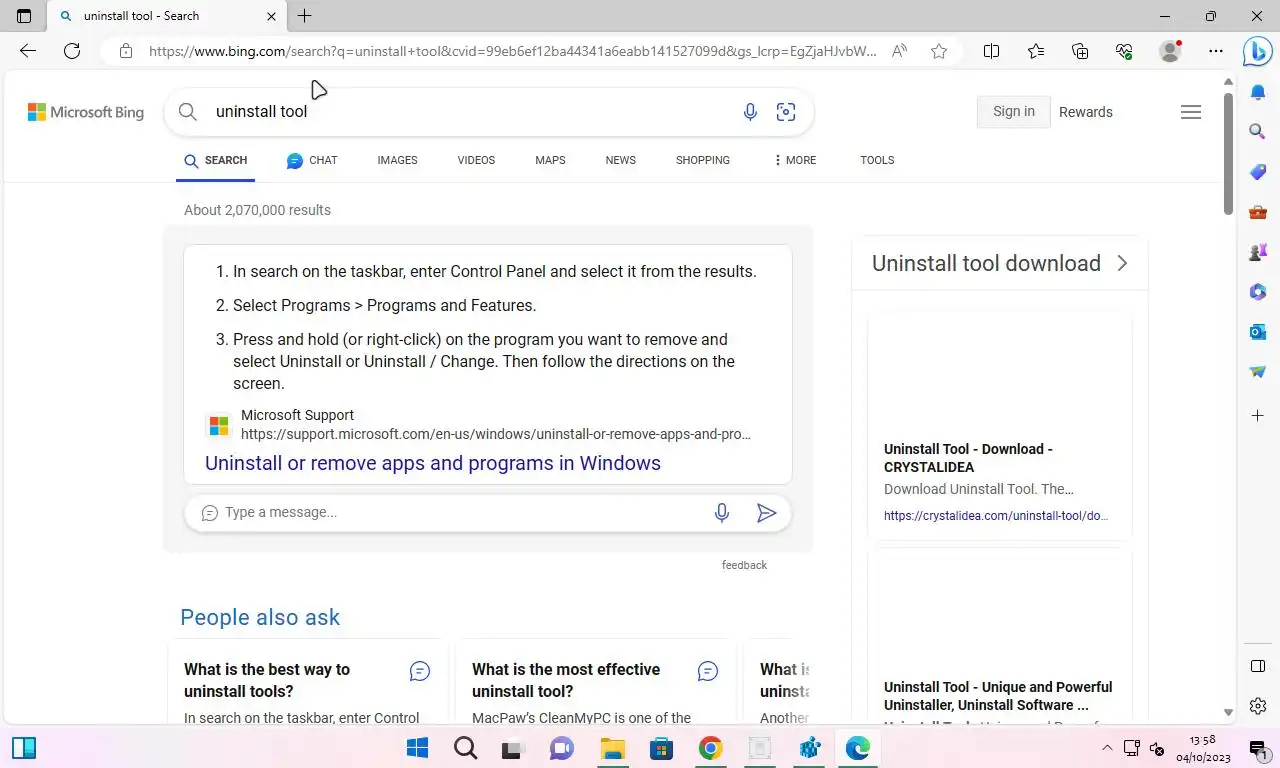Open Uninstall Tool - Download - CRYSTALIDEA
Viewport: 1280px width, 768px height.
coord(968,458)
